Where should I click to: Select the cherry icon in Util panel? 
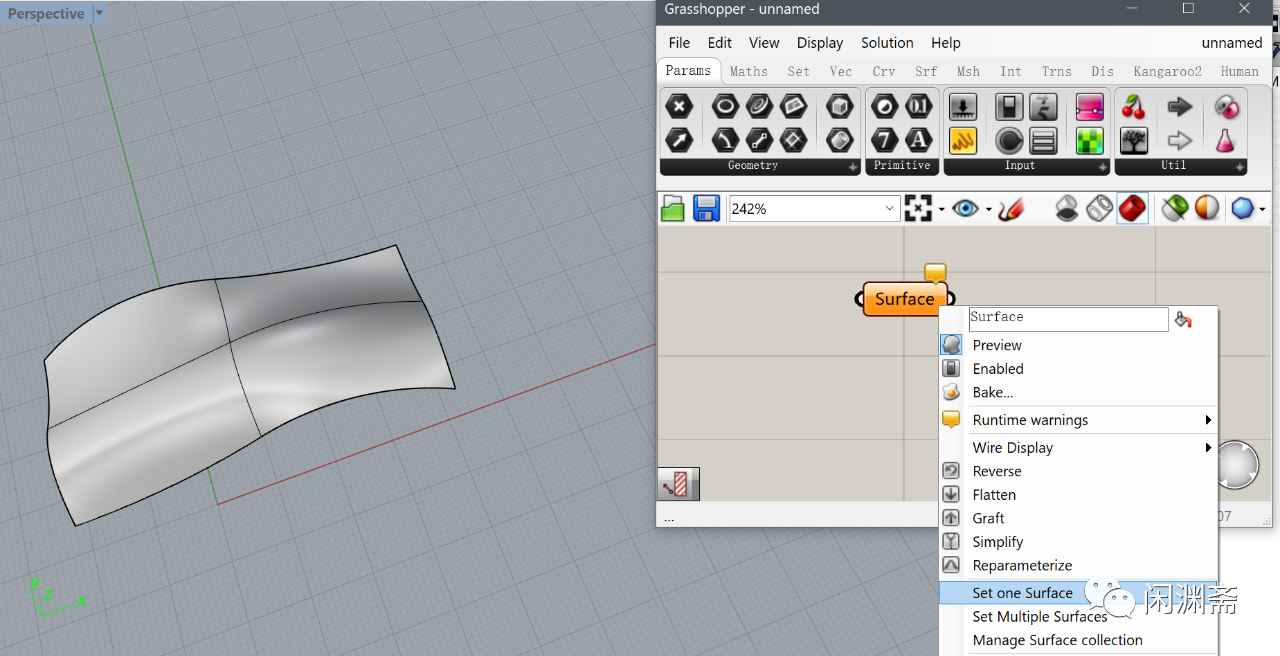pos(1133,107)
